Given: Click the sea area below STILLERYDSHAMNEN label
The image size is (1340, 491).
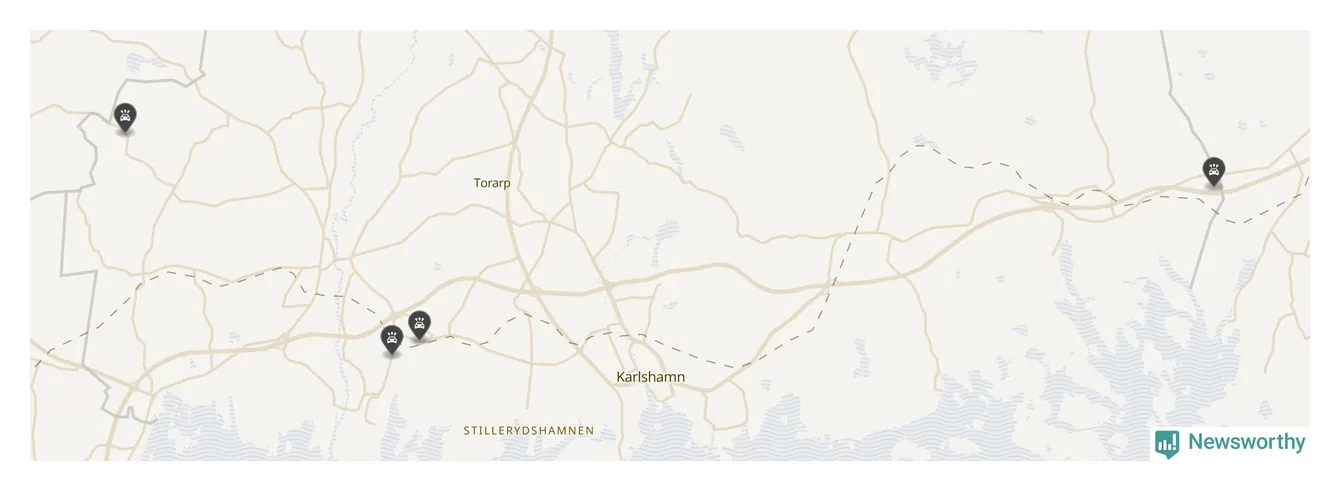Looking at the screenshot, I should [x=528, y=450].
